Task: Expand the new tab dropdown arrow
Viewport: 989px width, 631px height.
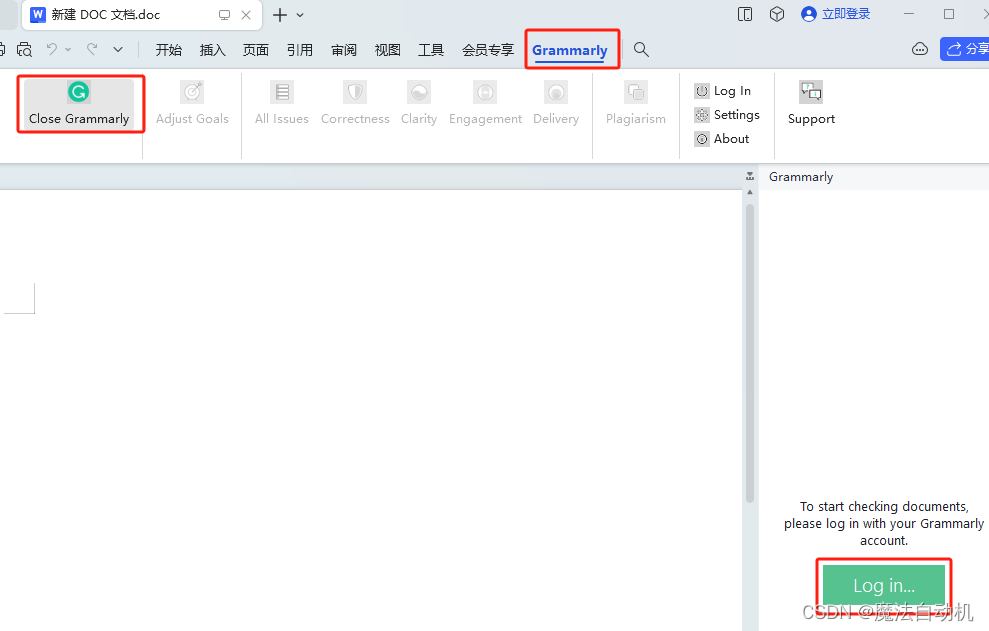Action: 300,15
